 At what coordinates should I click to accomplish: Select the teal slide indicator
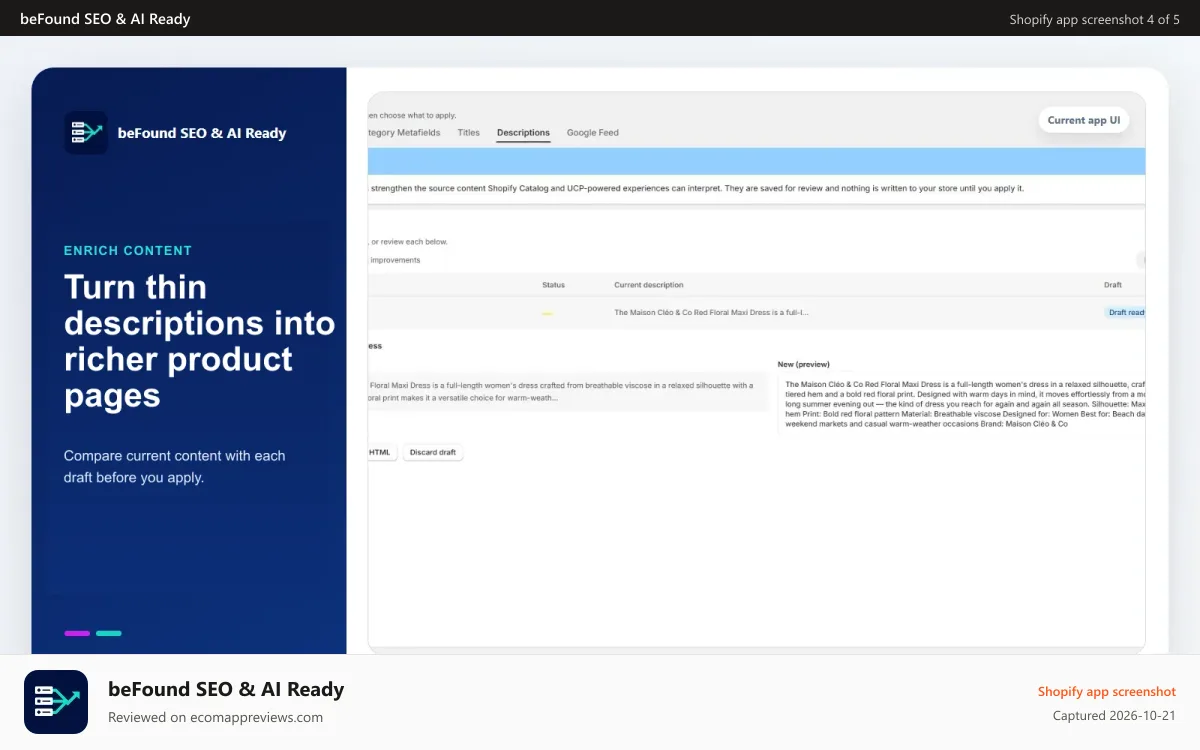pos(109,633)
